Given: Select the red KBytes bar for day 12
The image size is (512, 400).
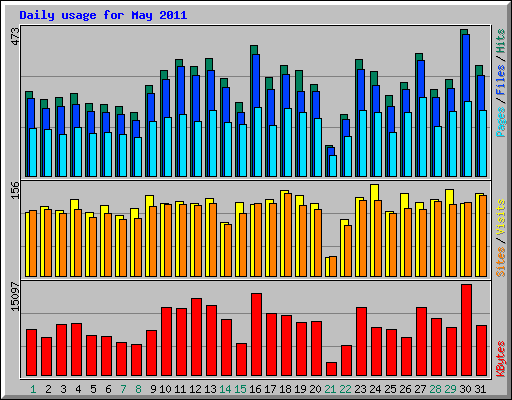Looking at the screenshot, I should pos(196,337).
